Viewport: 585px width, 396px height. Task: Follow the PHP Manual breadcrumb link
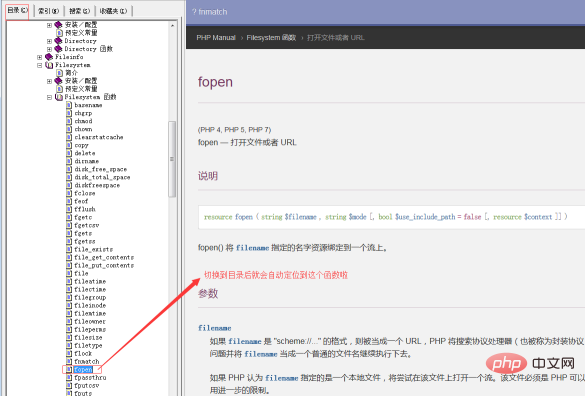[x=216, y=38]
